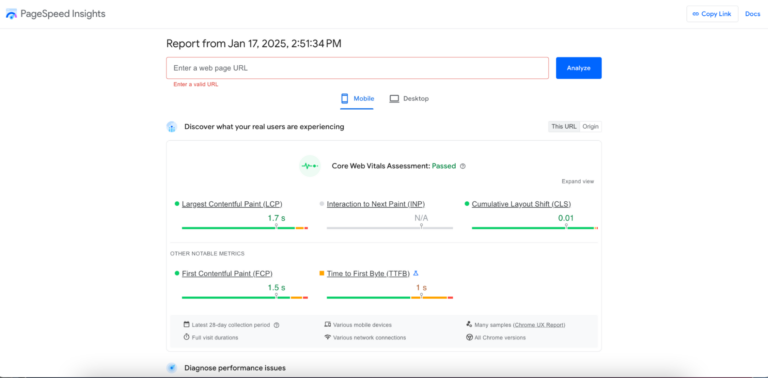This screenshot has width=768, height=378.
Task: Click the INP distribution bar
Action: pyautogui.click(x=390, y=228)
